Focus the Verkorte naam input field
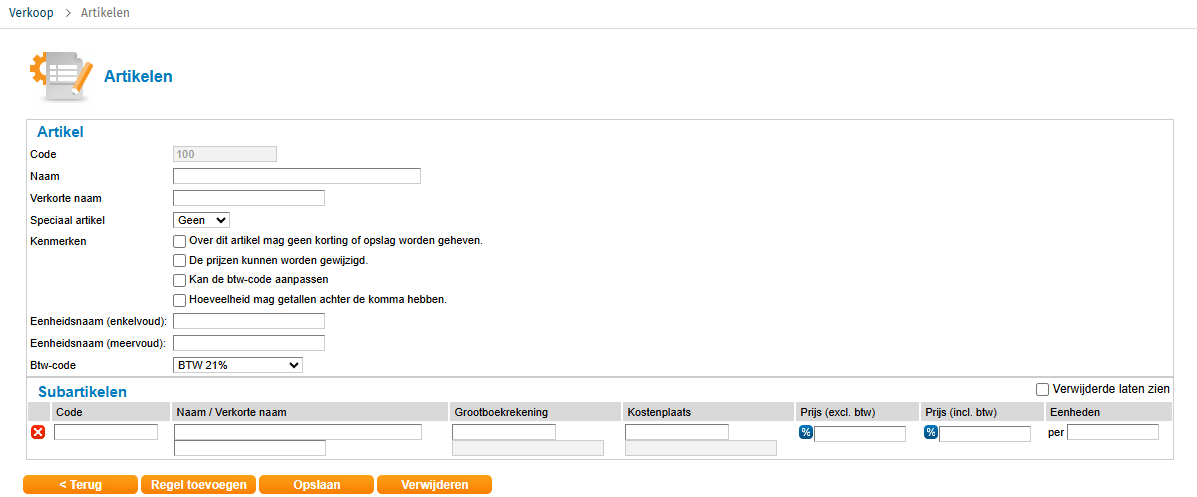 (249, 198)
